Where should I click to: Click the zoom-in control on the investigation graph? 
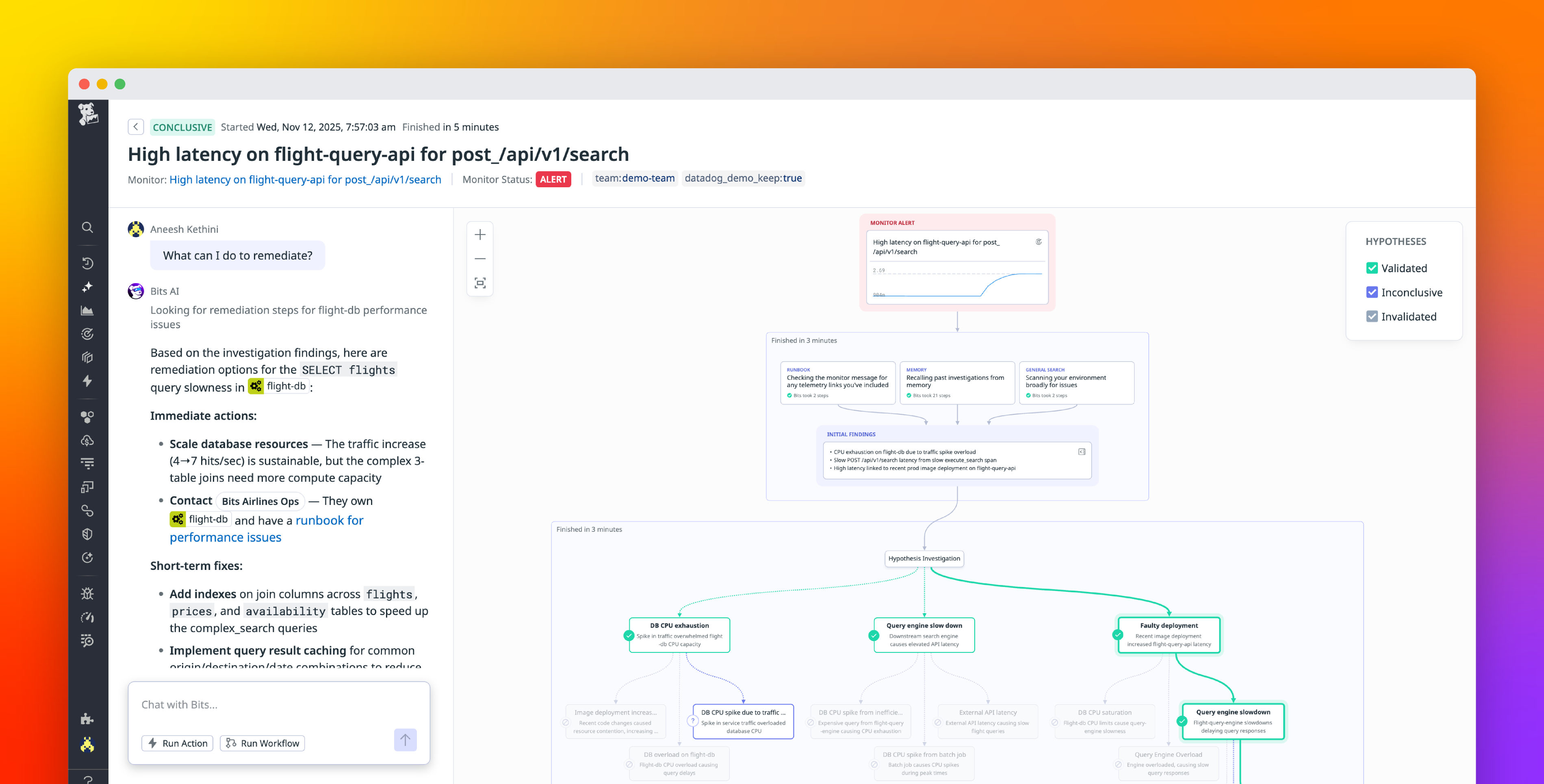coord(479,234)
